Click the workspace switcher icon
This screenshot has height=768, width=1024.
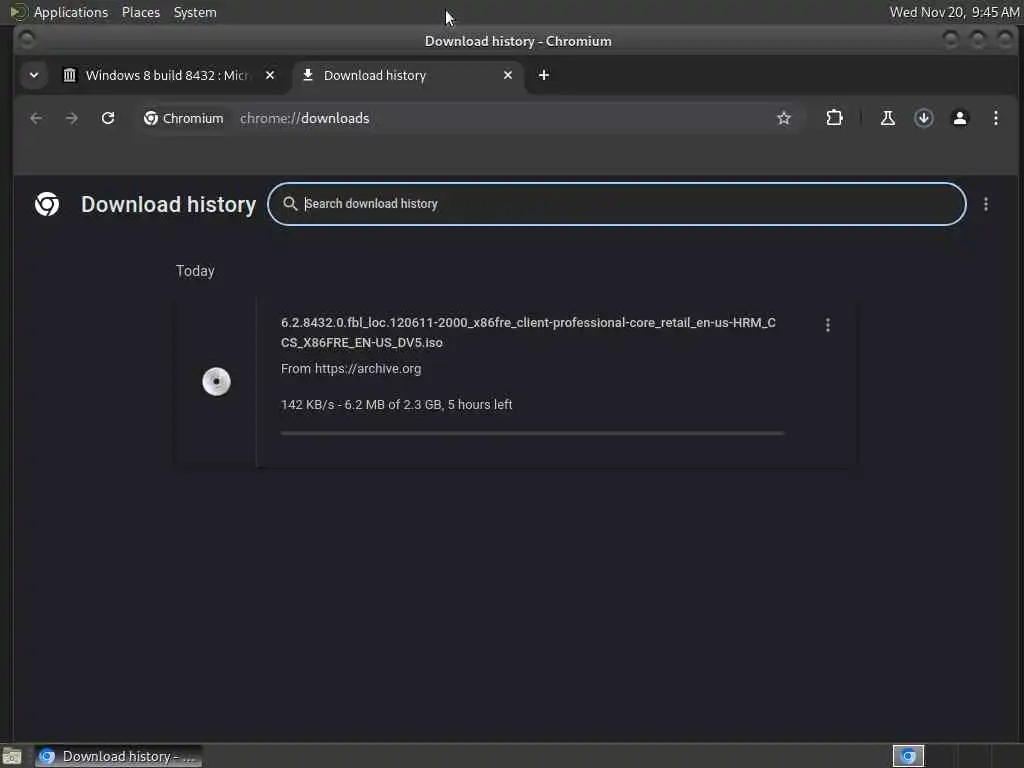pyautogui.click(x=908, y=756)
